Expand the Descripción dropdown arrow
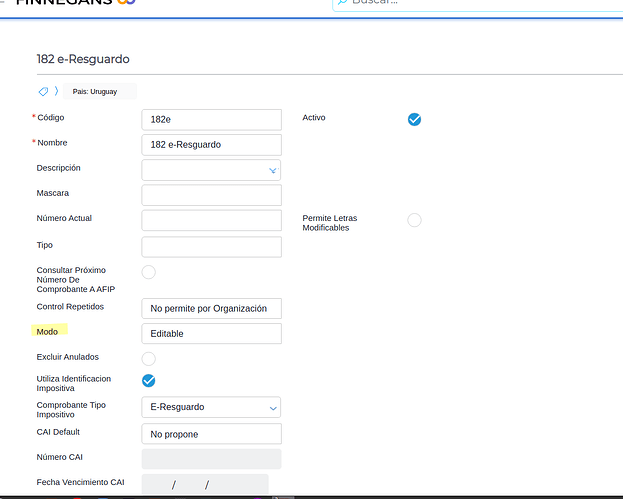 [272, 171]
